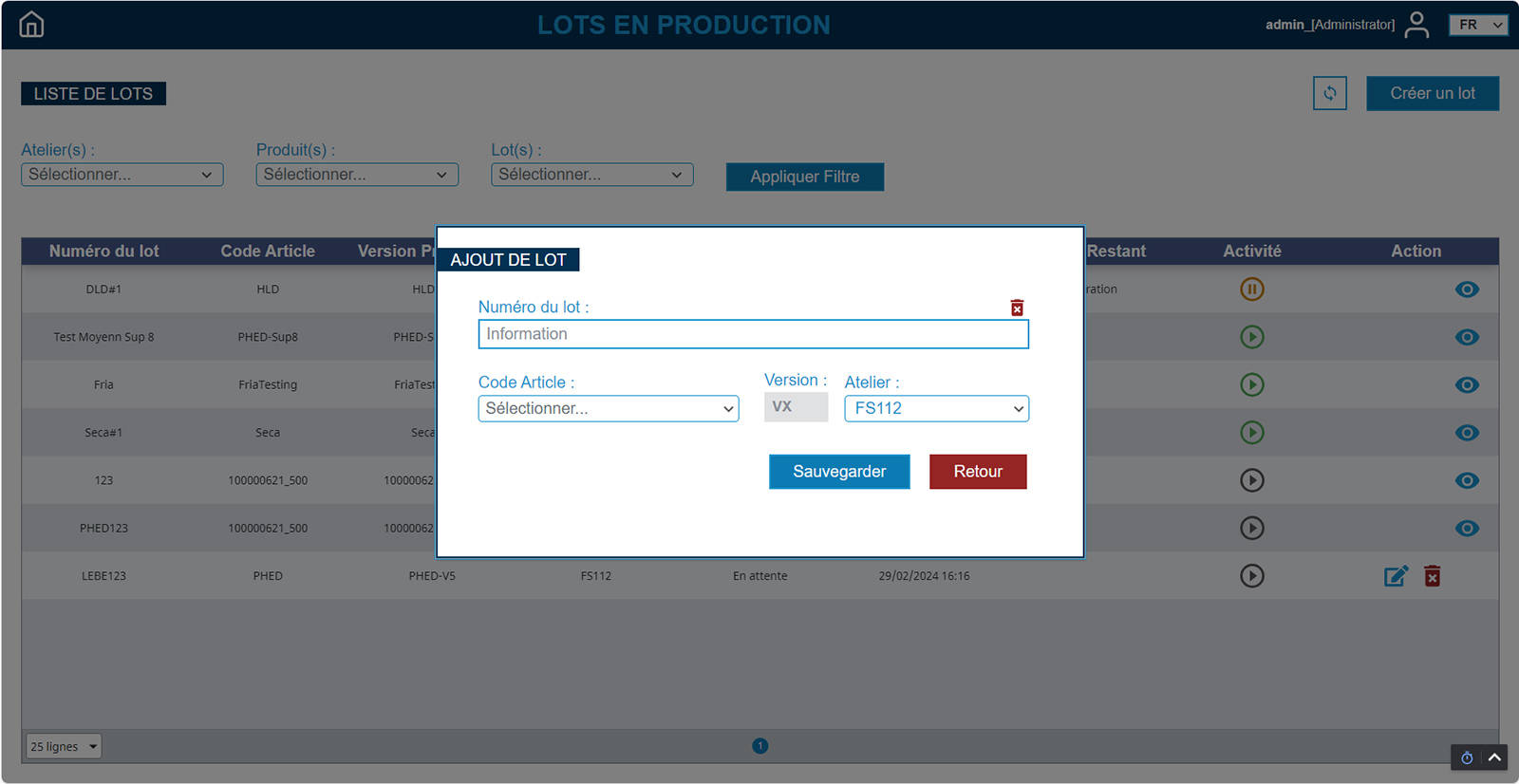The width and height of the screenshot is (1519, 784).
Task: Select page 1 in pagination
Action: click(x=759, y=746)
